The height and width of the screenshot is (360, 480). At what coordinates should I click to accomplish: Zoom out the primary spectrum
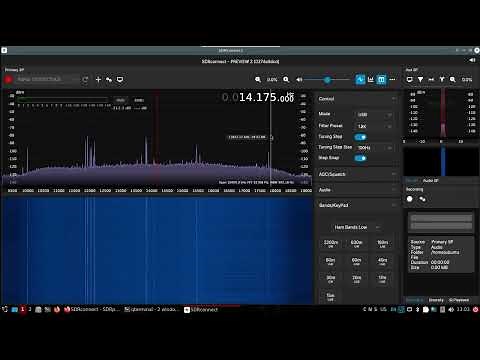click(x=258, y=79)
